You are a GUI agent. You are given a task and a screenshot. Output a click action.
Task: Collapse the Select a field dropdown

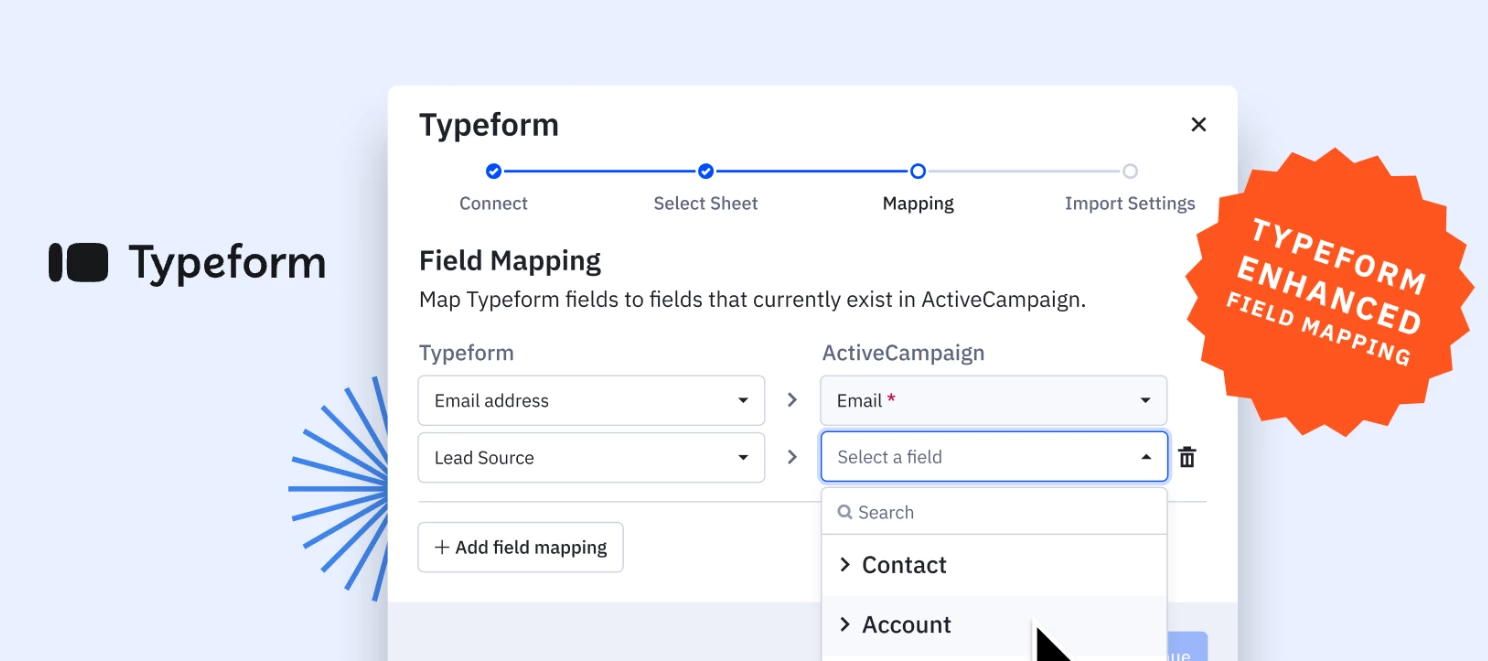1146,456
